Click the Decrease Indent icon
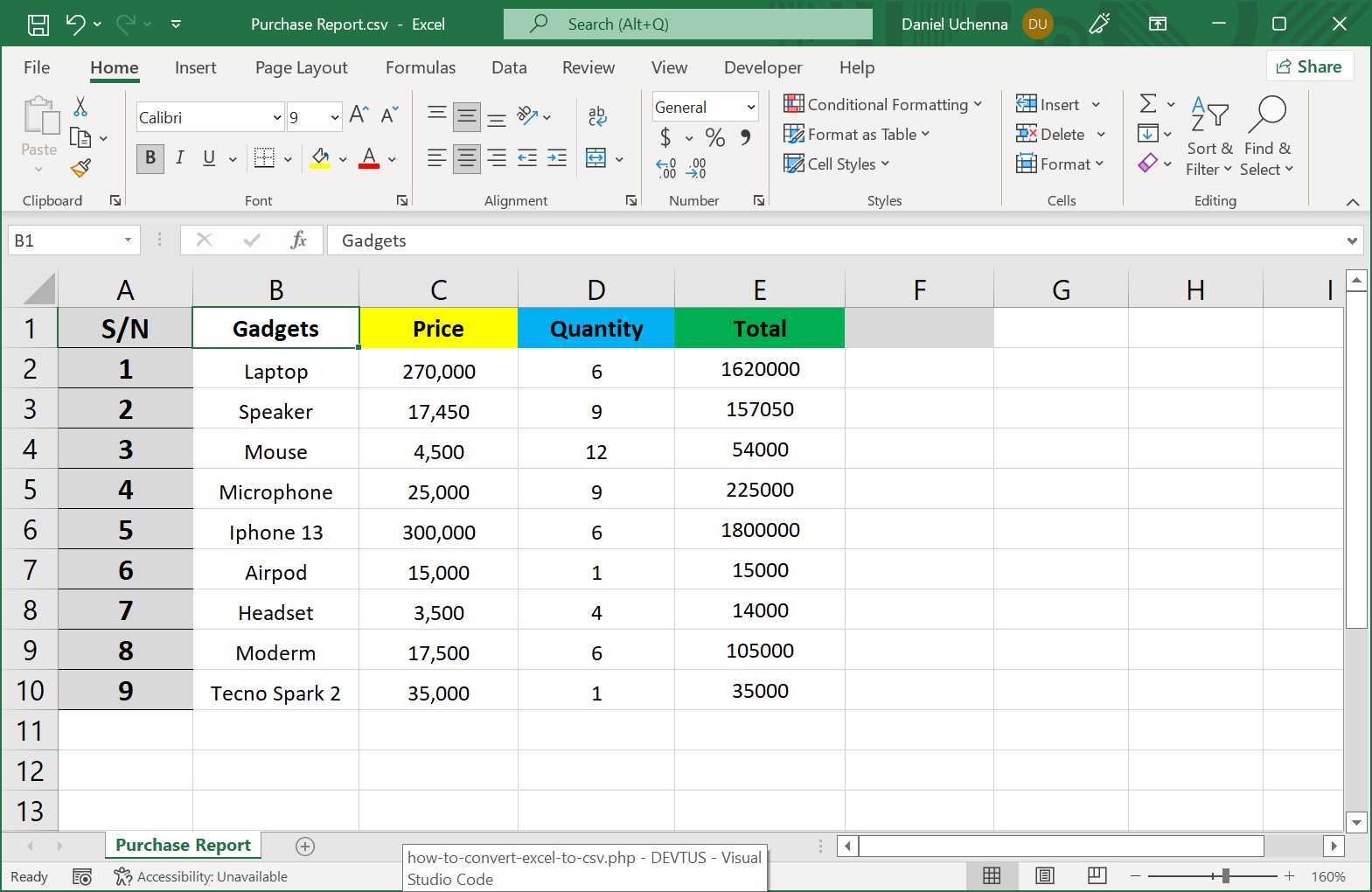 (527, 158)
